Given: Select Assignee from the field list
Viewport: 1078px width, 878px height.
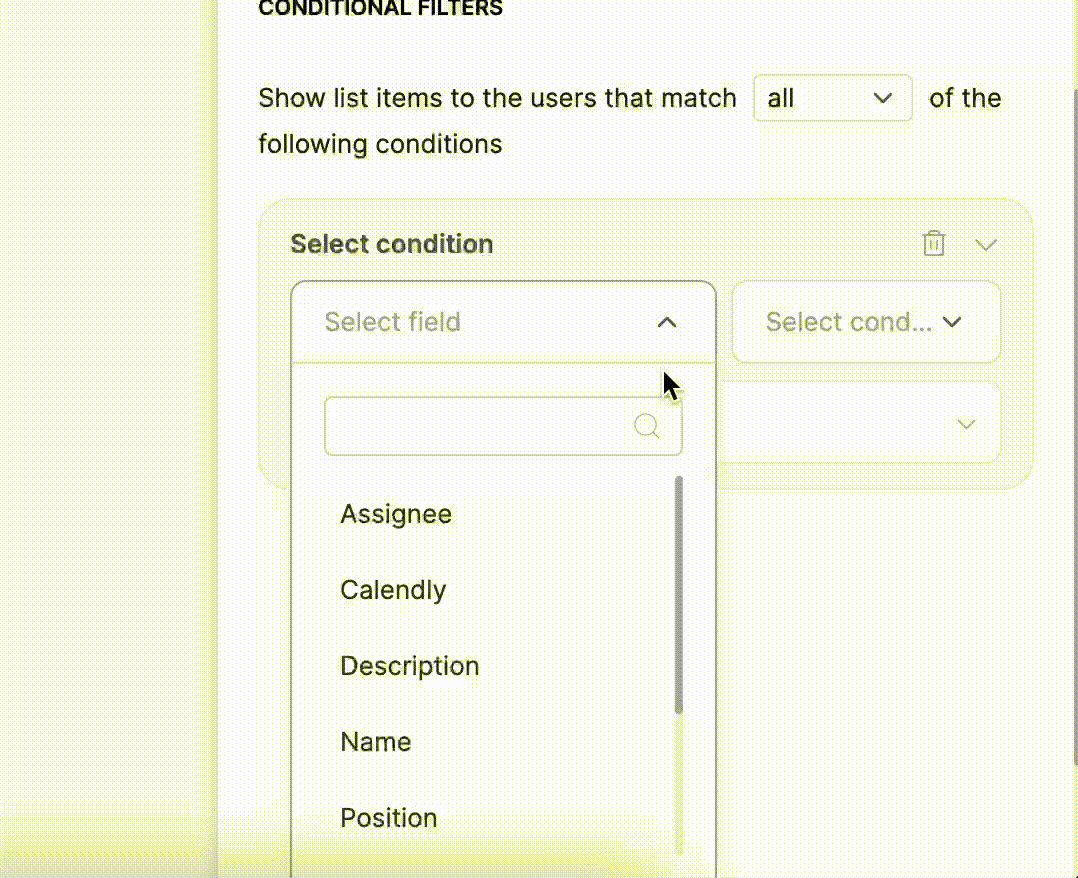Looking at the screenshot, I should 396,513.
